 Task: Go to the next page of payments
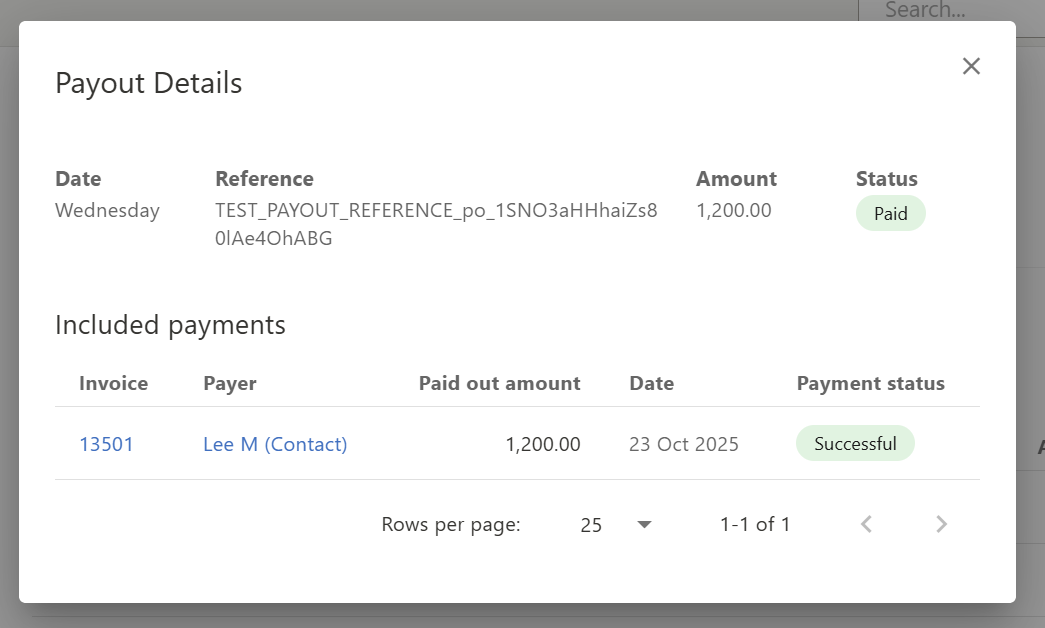[x=941, y=524]
